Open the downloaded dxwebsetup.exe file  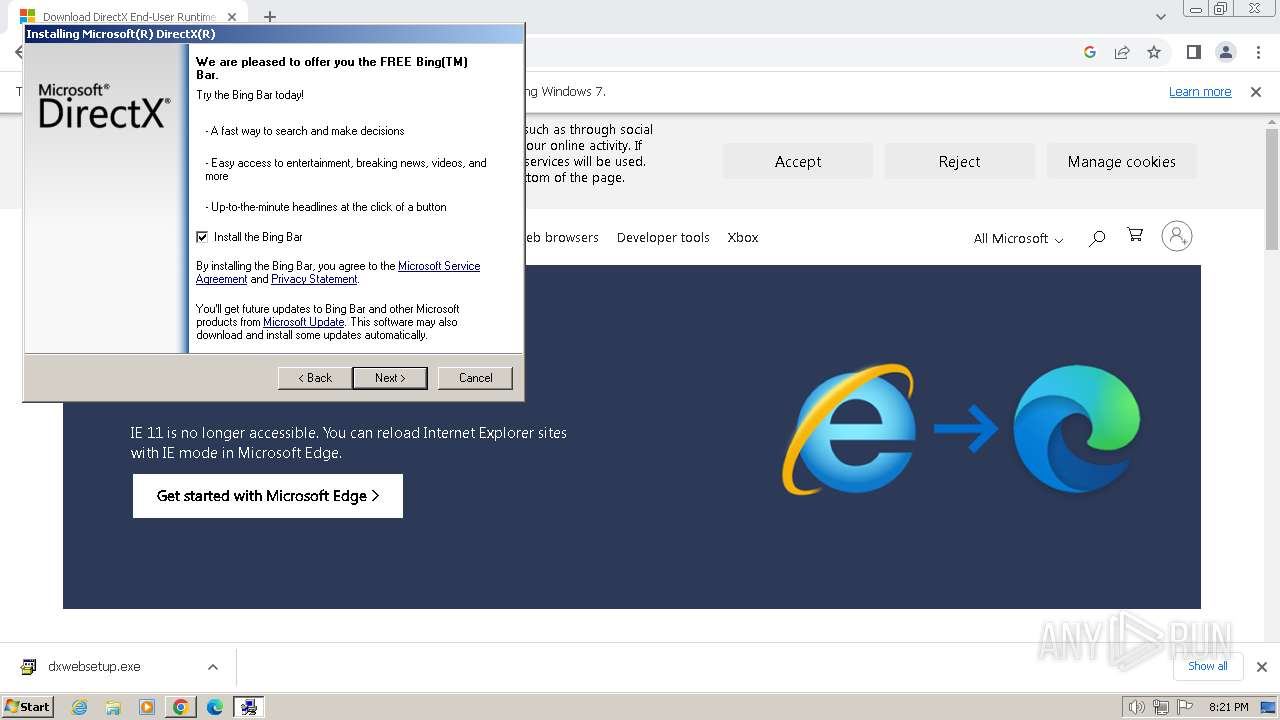point(95,667)
